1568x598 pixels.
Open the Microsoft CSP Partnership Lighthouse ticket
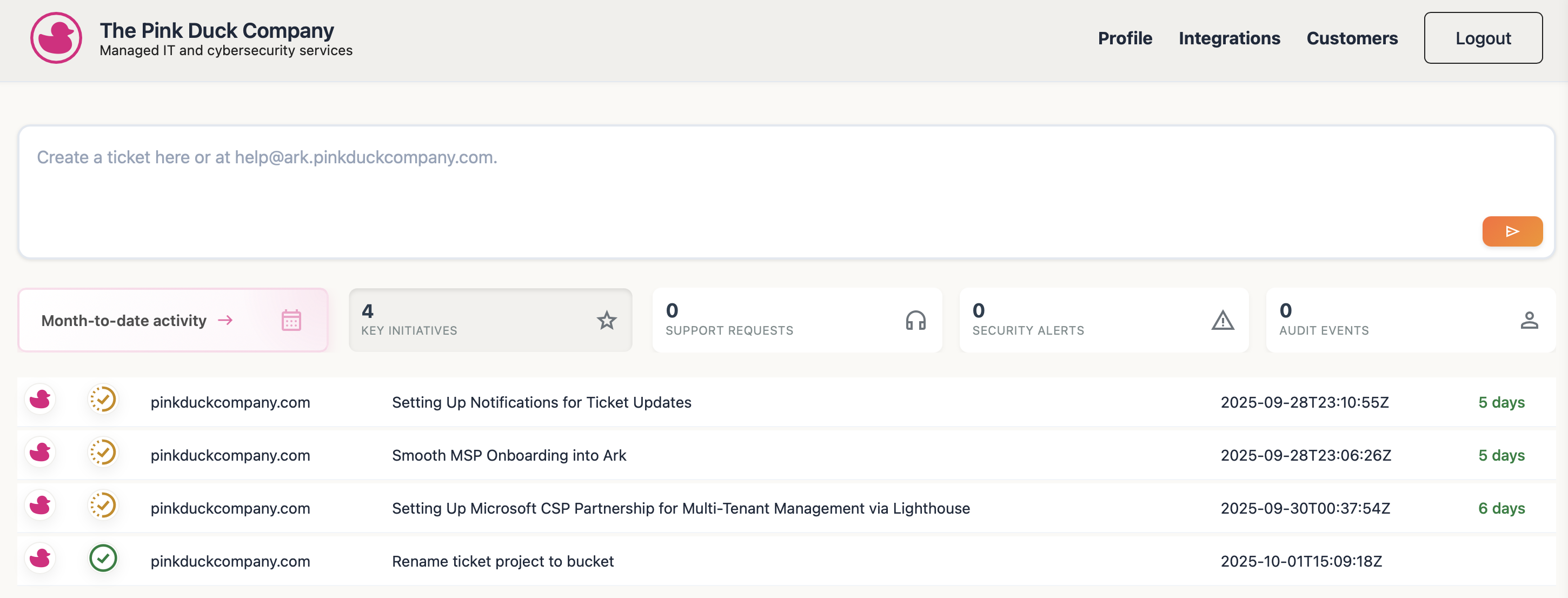pyautogui.click(x=681, y=508)
